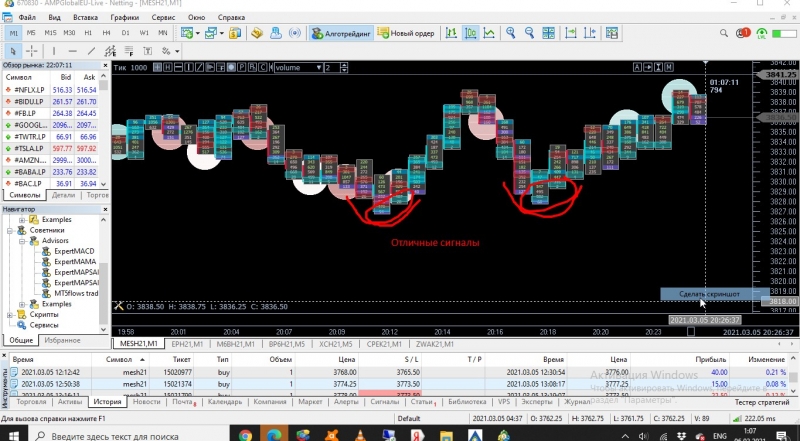Open the VPS cloud hosting icon
This screenshot has height=441, width=800.
tap(276, 33)
